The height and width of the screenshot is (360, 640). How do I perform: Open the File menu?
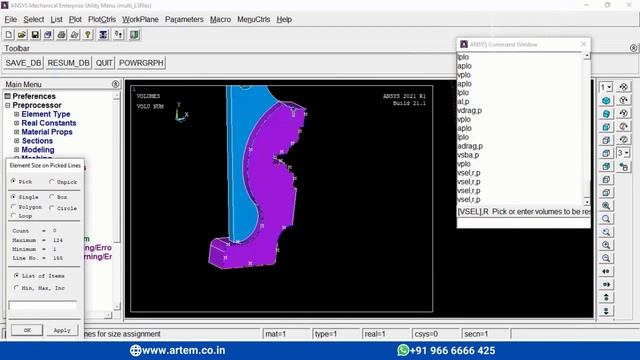point(11,19)
